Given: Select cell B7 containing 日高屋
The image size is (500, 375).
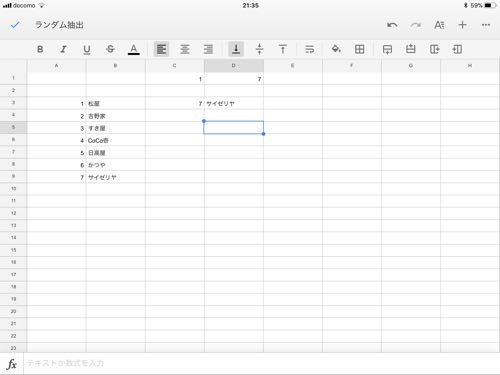Looking at the screenshot, I should (115, 152).
